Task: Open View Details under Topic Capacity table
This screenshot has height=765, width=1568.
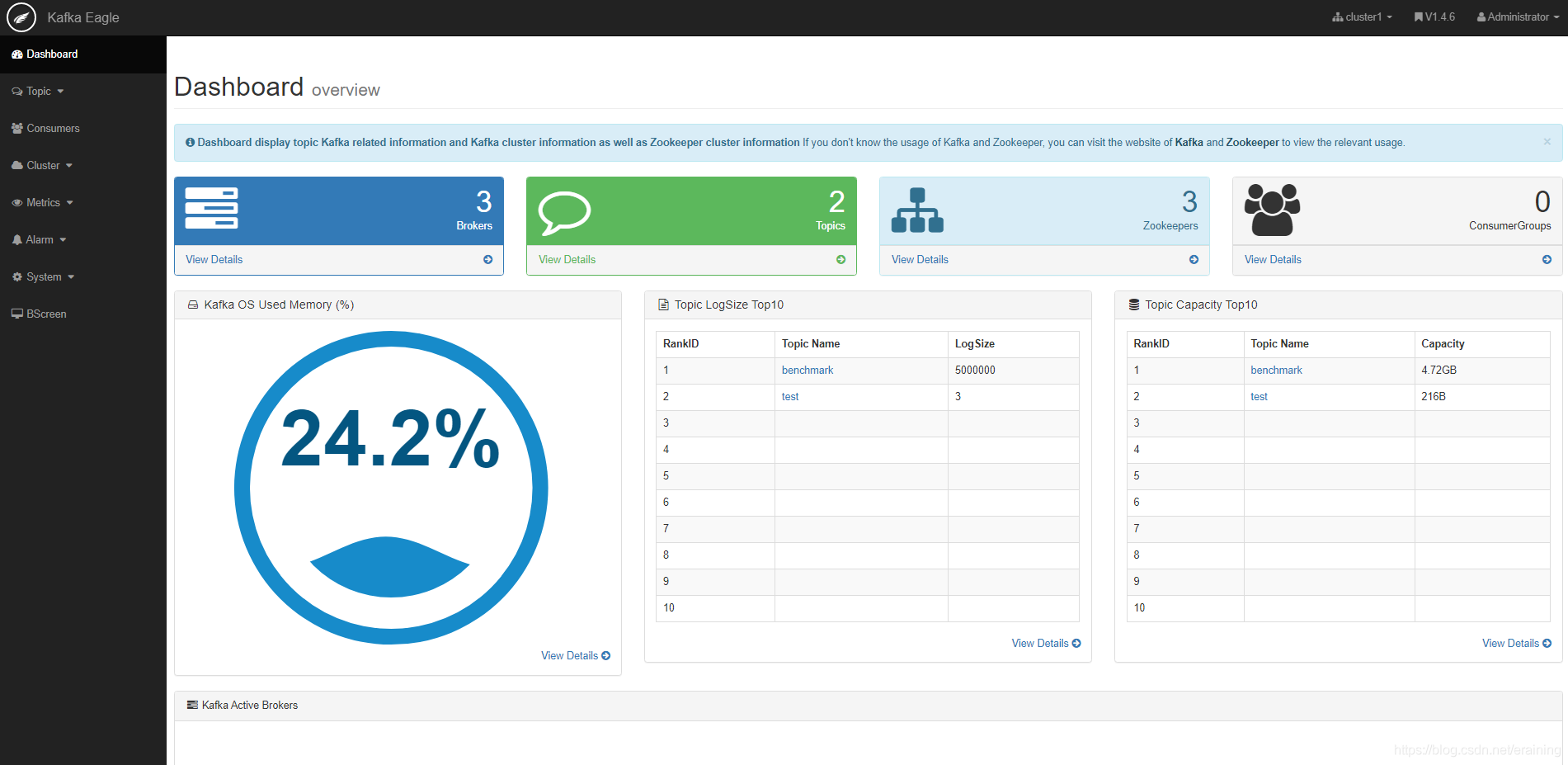Action: click(1517, 644)
